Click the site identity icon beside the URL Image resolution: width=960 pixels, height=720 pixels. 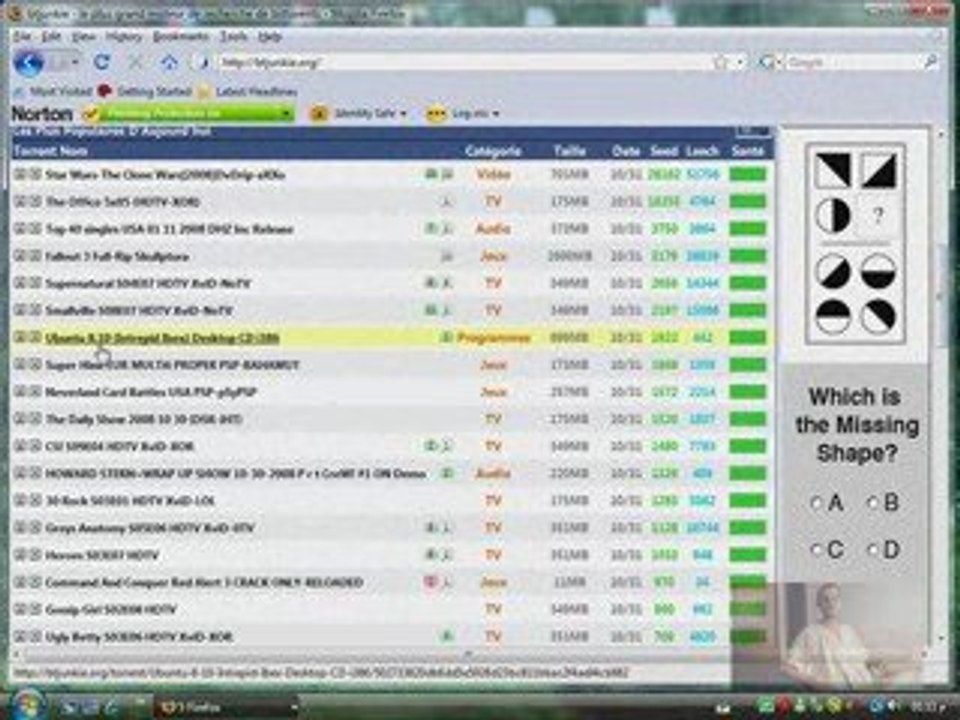pos(204,62)
